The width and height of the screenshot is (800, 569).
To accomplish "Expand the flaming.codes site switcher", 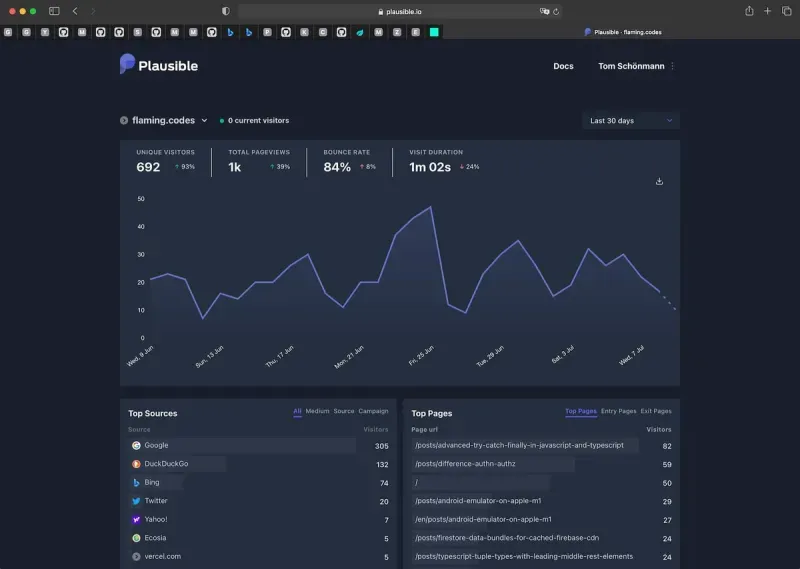I will coord(164,120).
